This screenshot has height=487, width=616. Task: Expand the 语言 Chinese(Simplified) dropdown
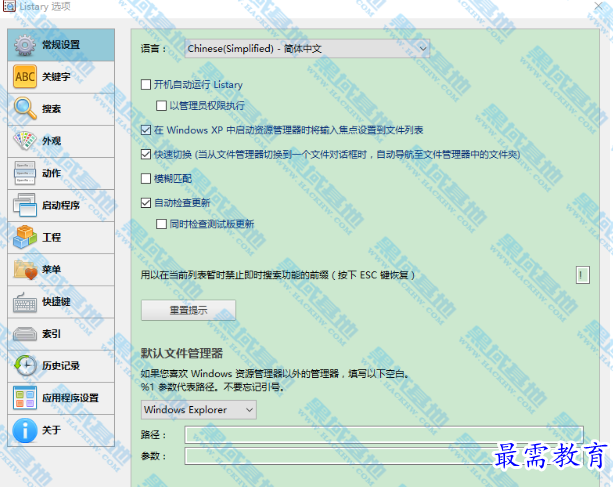coord(307,47)
